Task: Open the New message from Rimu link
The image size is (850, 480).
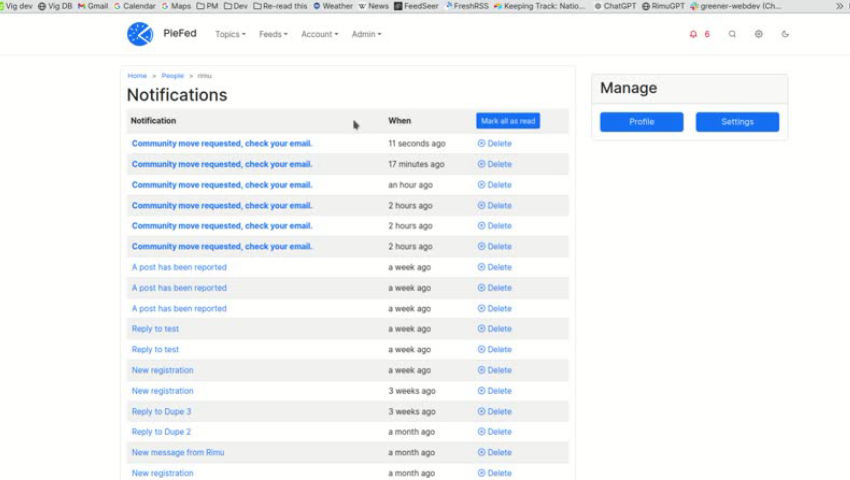Action: click(x=178, y=453)
